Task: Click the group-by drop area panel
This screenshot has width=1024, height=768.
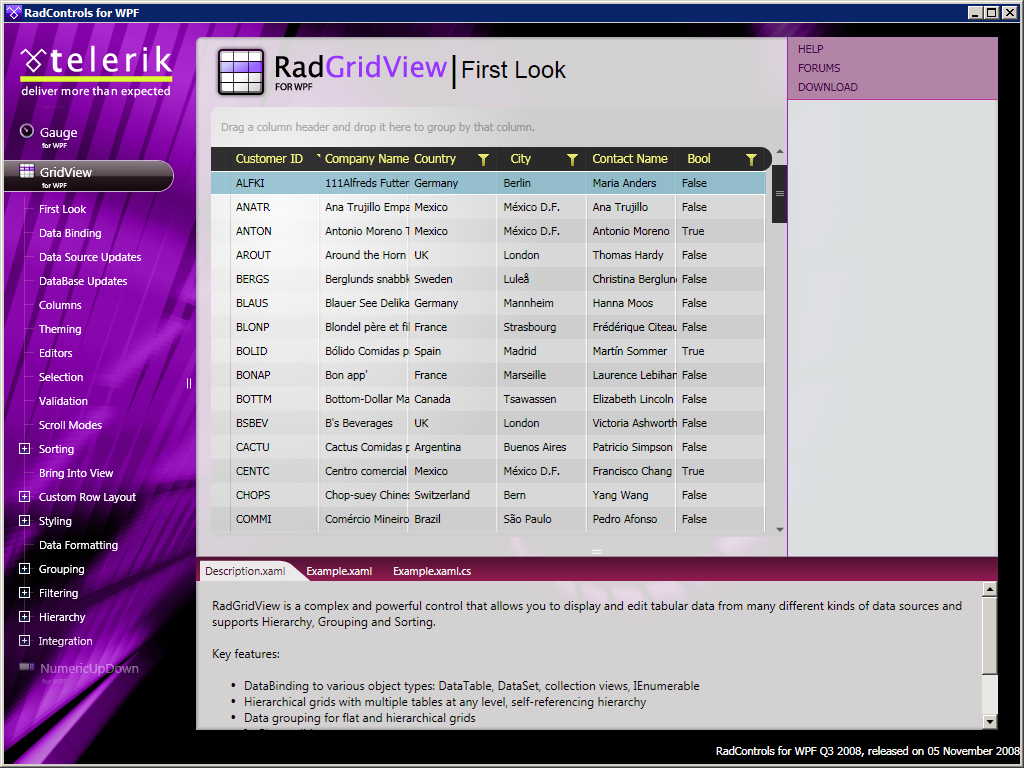Action: pos(492,127)
